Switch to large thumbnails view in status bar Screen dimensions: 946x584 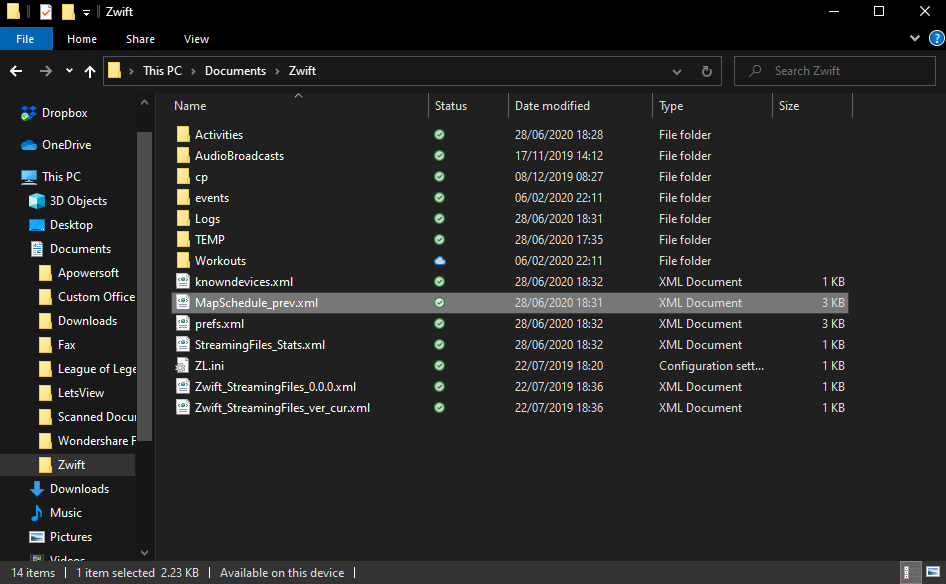pos(933,572)
